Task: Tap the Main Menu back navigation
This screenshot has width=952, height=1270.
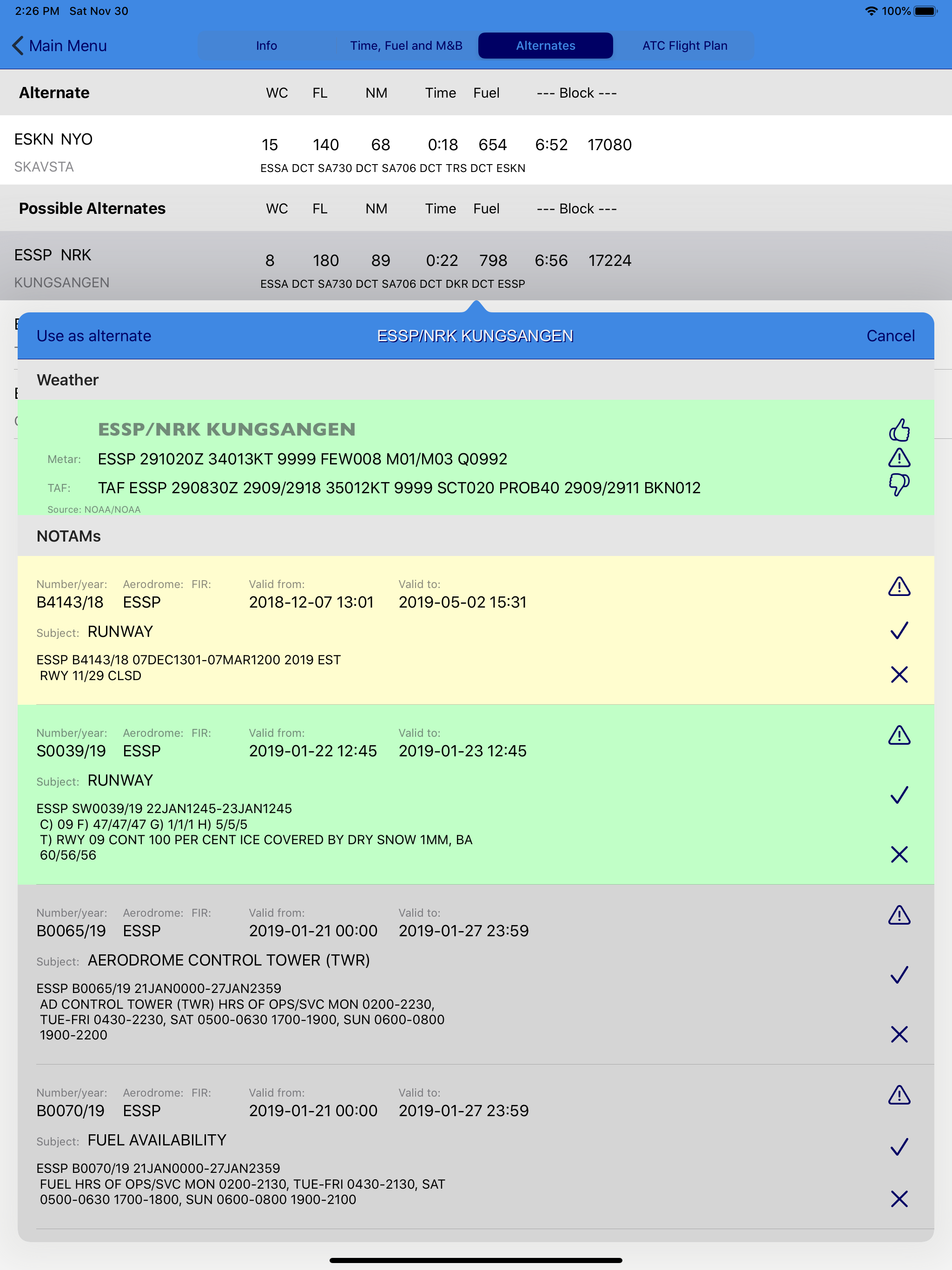Action: pyautogui.click(x=58, y=46)
